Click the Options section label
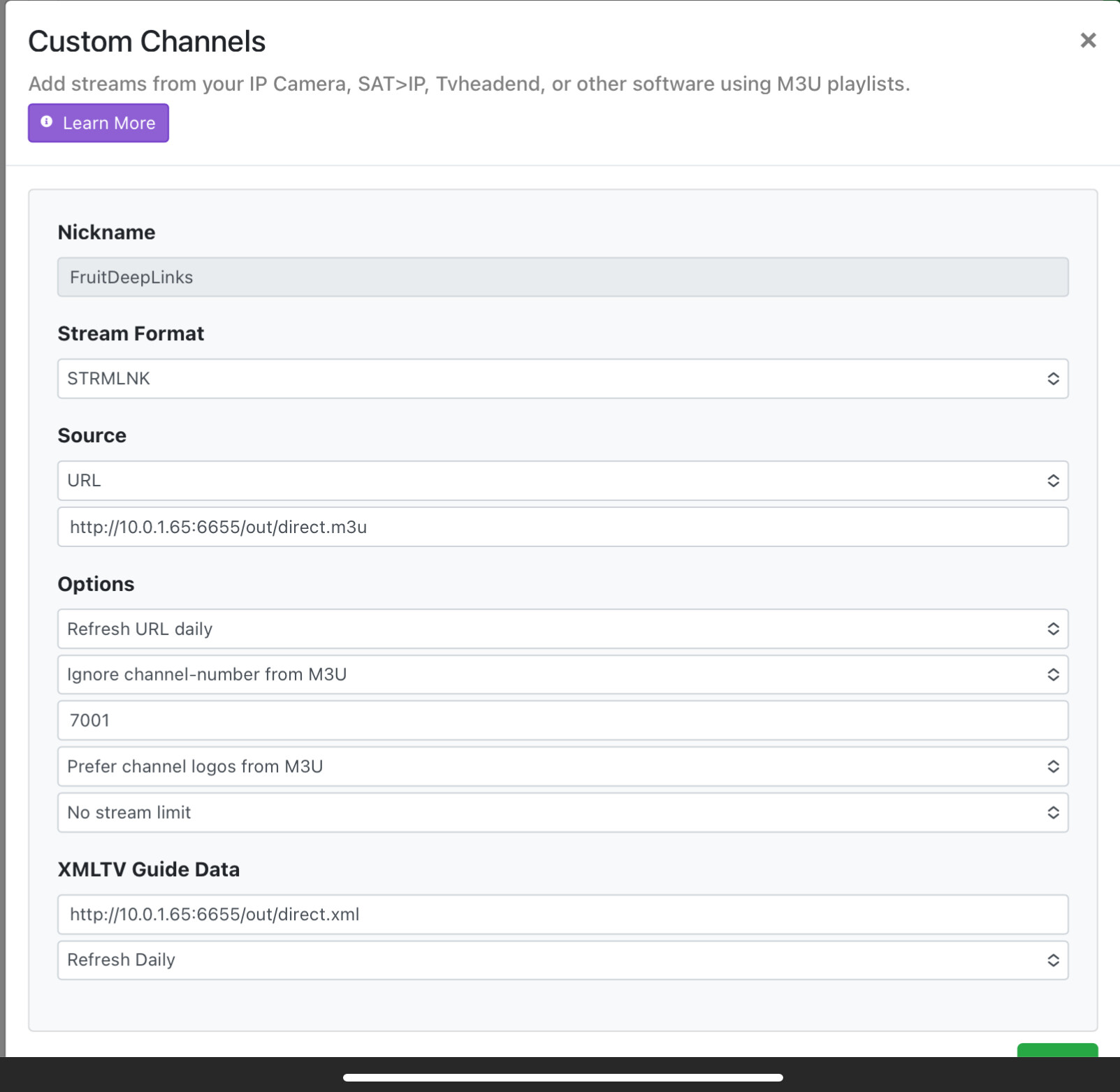The image size is (1120, 1092). pyautogui.click(x=96, y=584)
